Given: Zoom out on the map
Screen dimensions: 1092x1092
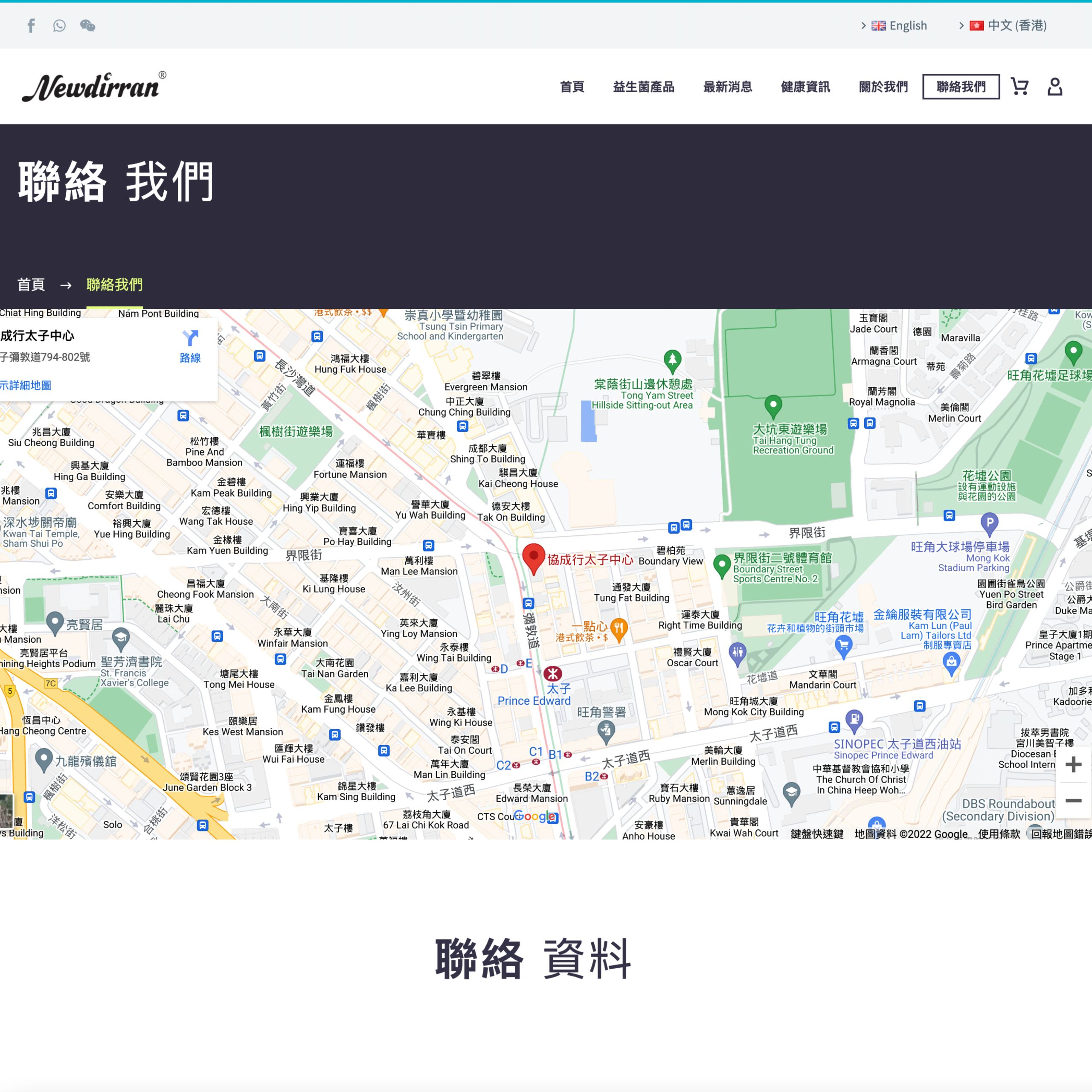Looking at the screenshot, I should (x=1073, y=800).
